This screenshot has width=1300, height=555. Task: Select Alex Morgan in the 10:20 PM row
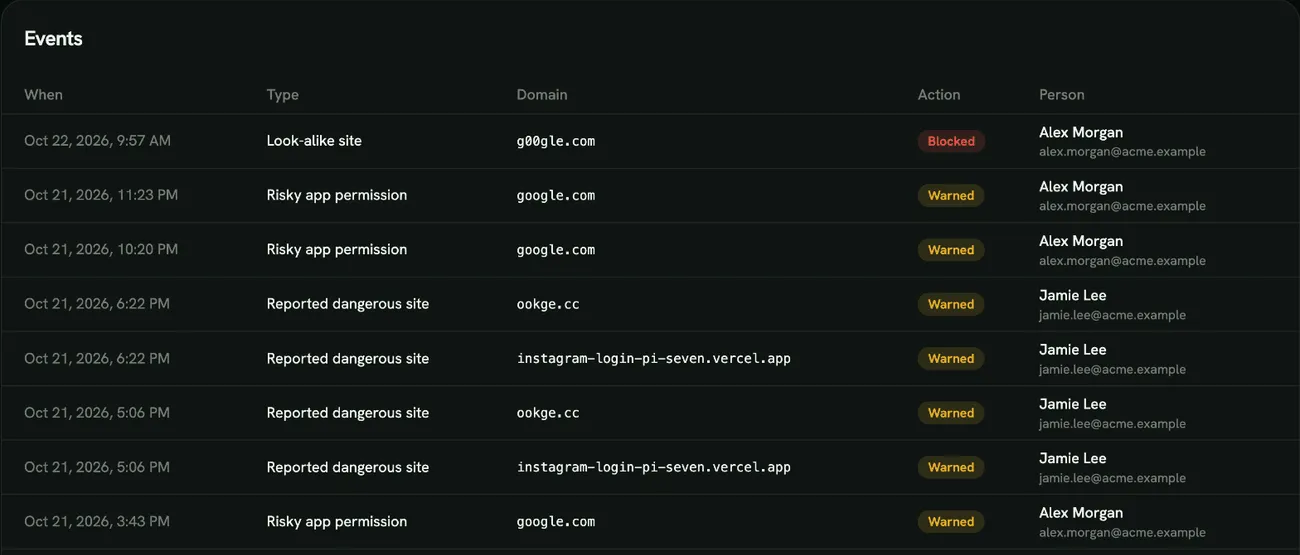[x=1081, y=241]
